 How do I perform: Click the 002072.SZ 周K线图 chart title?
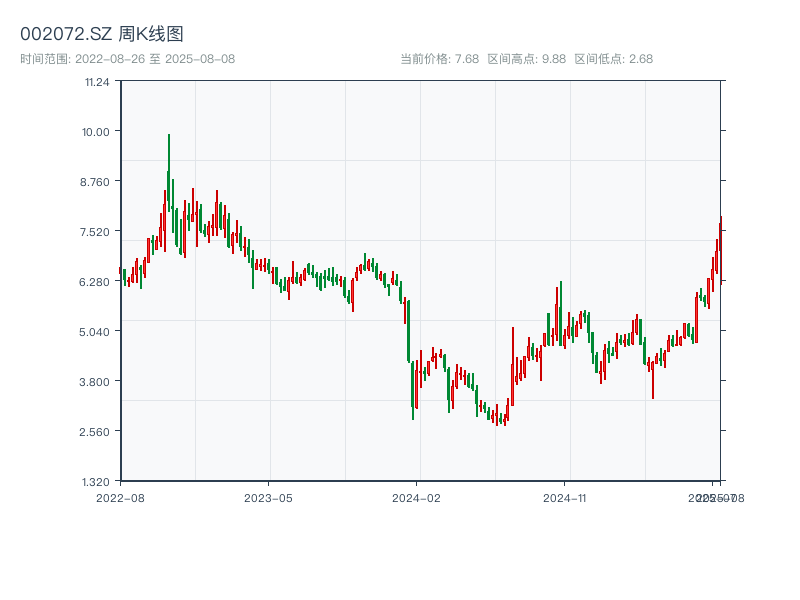(102, 35)
